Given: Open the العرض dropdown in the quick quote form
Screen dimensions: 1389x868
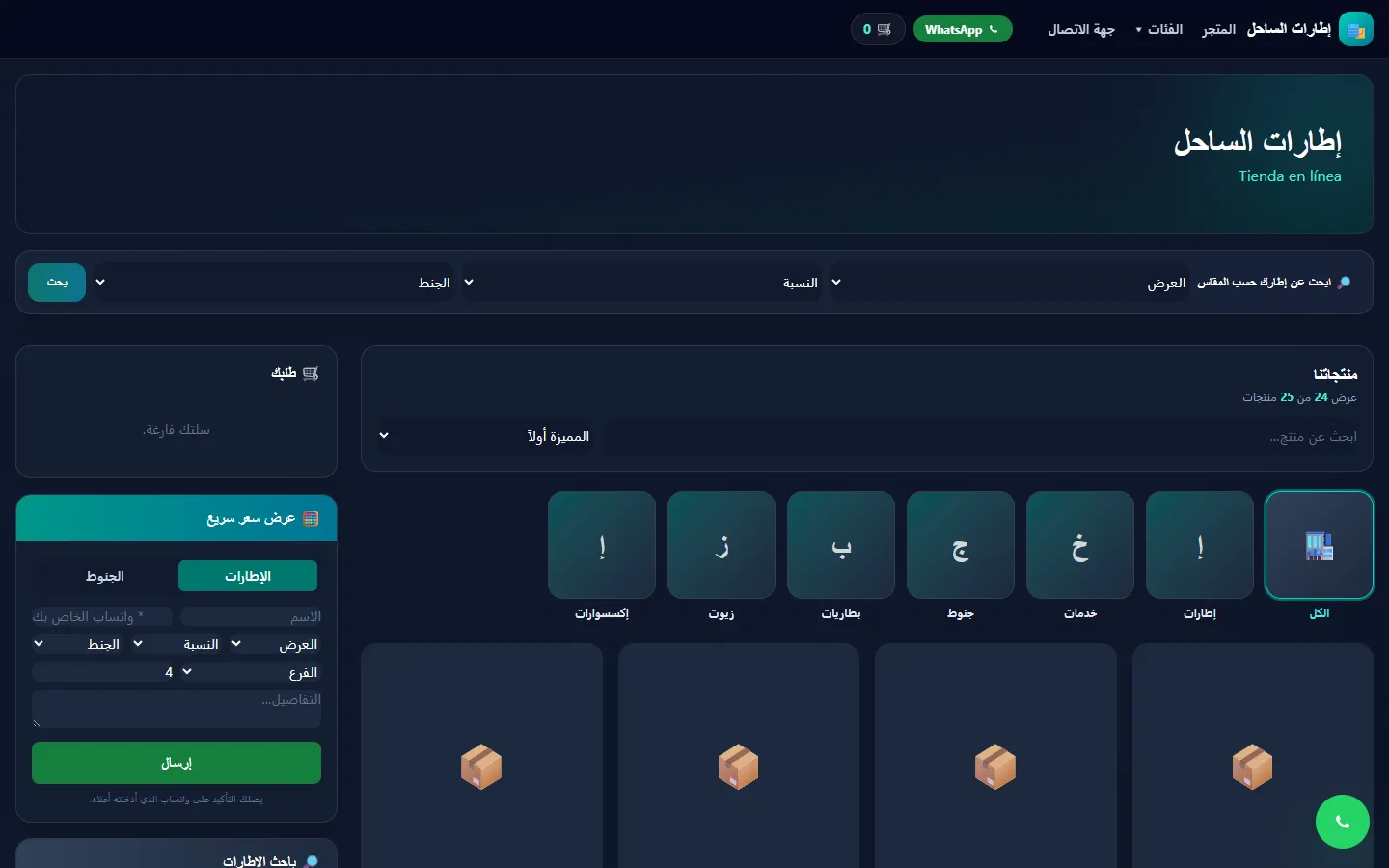Looking at the screenshot, I should [x=275, y=644].
